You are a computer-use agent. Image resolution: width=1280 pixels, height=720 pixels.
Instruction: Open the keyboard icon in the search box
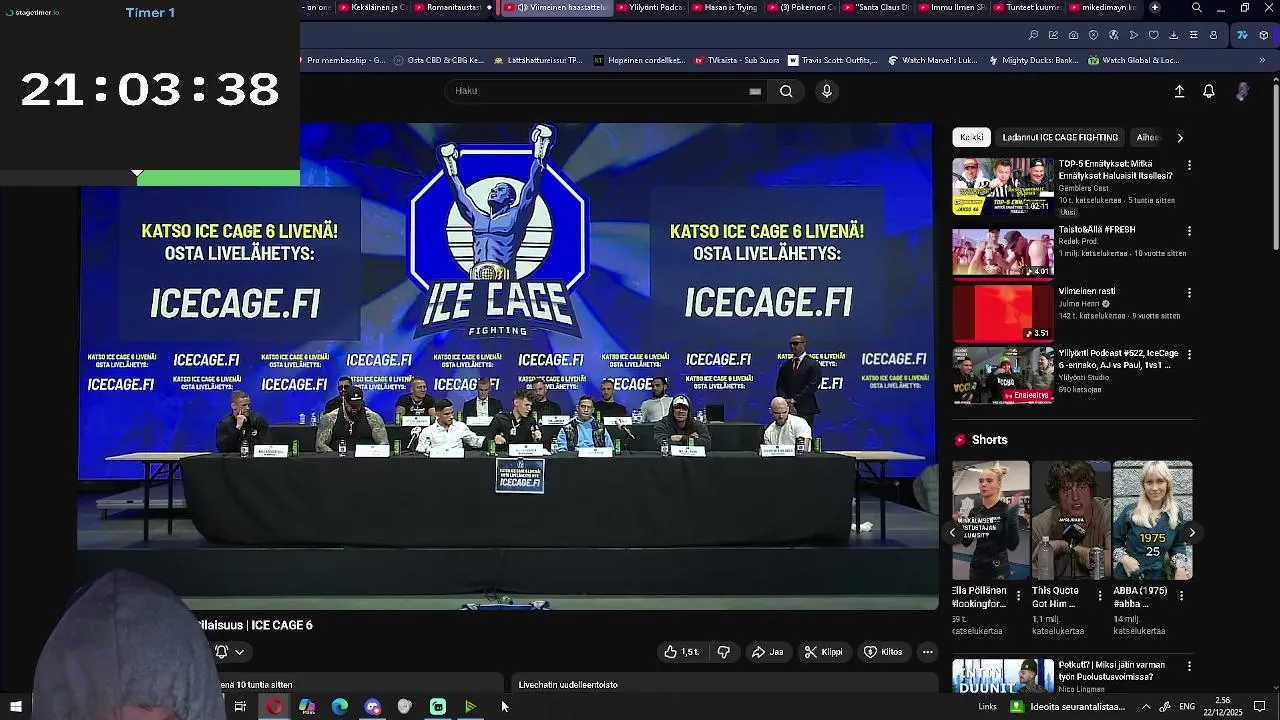(x=755, y=91)
